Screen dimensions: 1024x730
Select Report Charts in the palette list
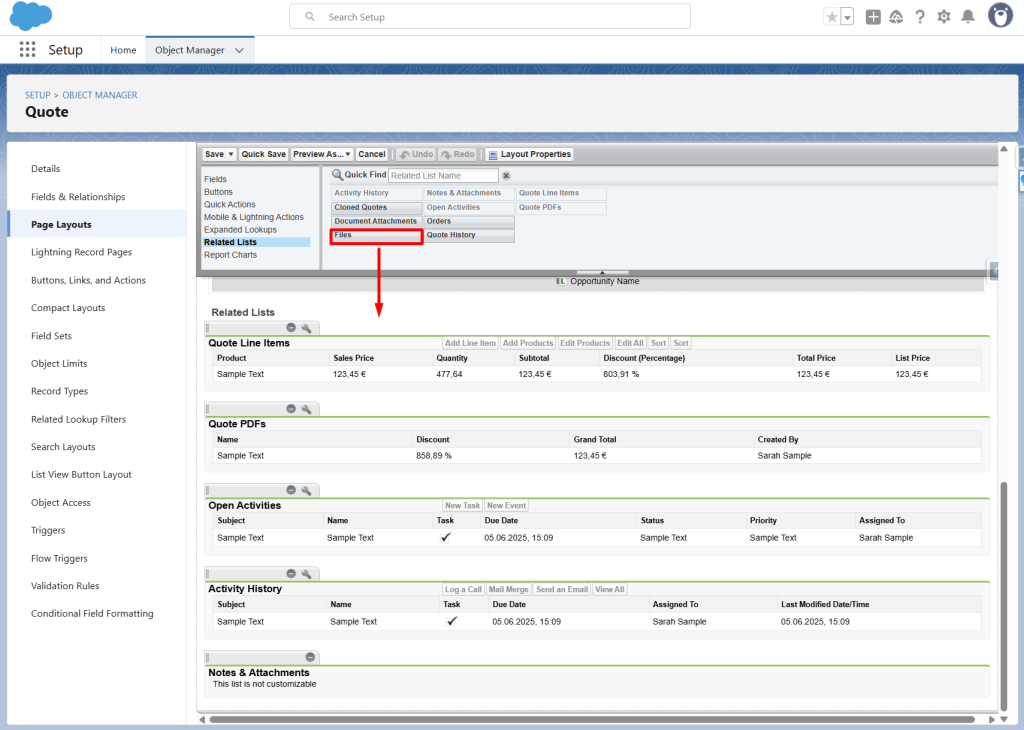pos(230,255)
